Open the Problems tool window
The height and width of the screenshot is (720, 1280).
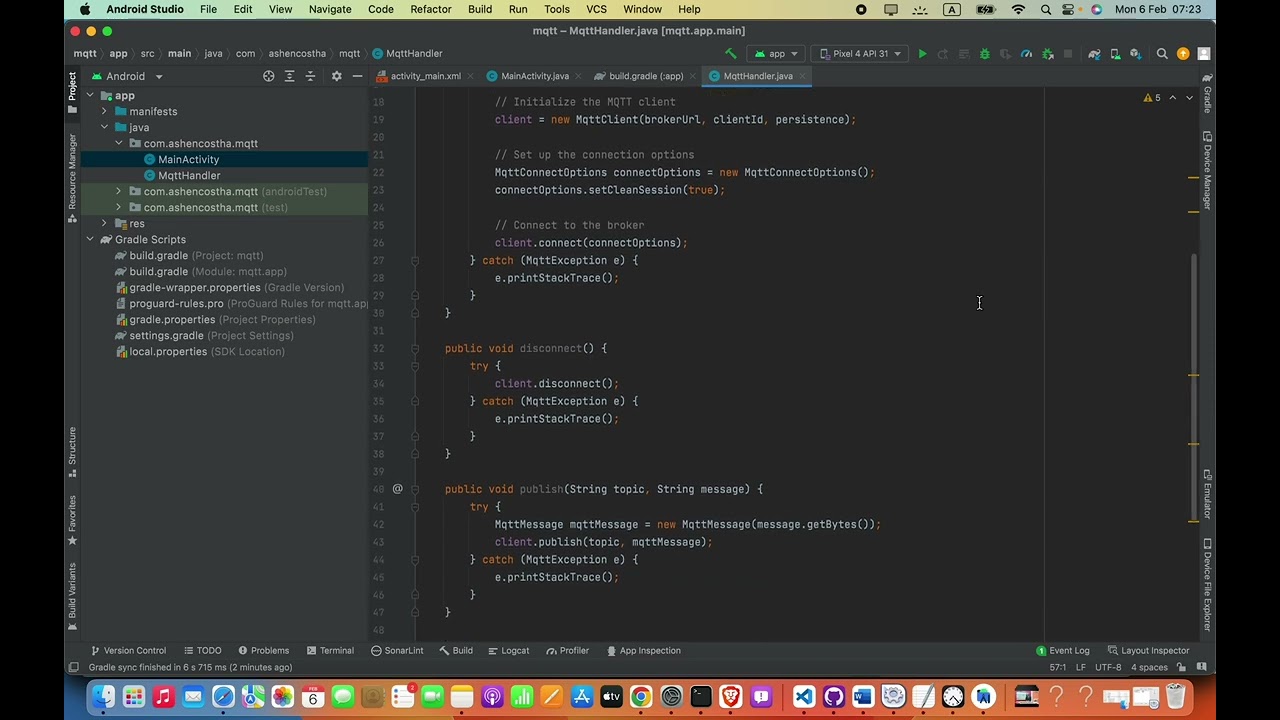(263, 651)
